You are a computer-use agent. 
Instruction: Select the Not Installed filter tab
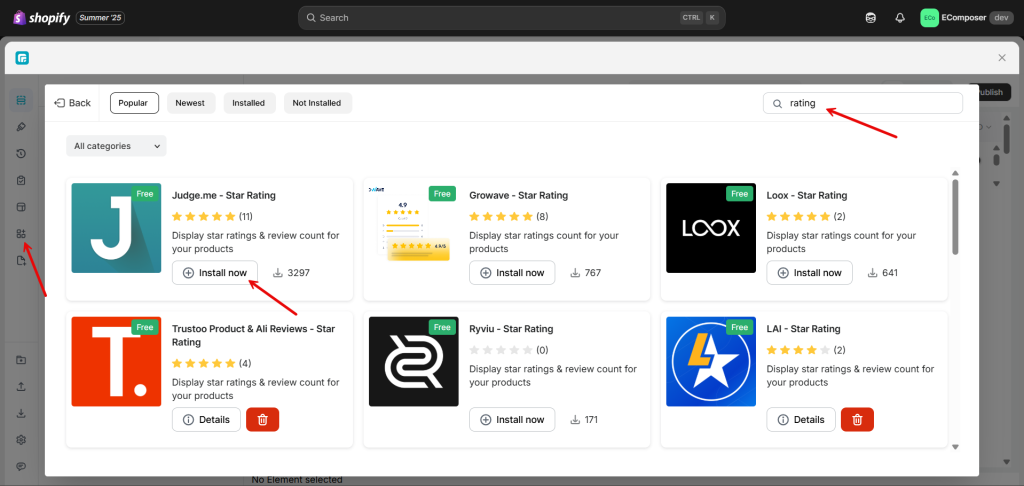[x=317, y=103]
